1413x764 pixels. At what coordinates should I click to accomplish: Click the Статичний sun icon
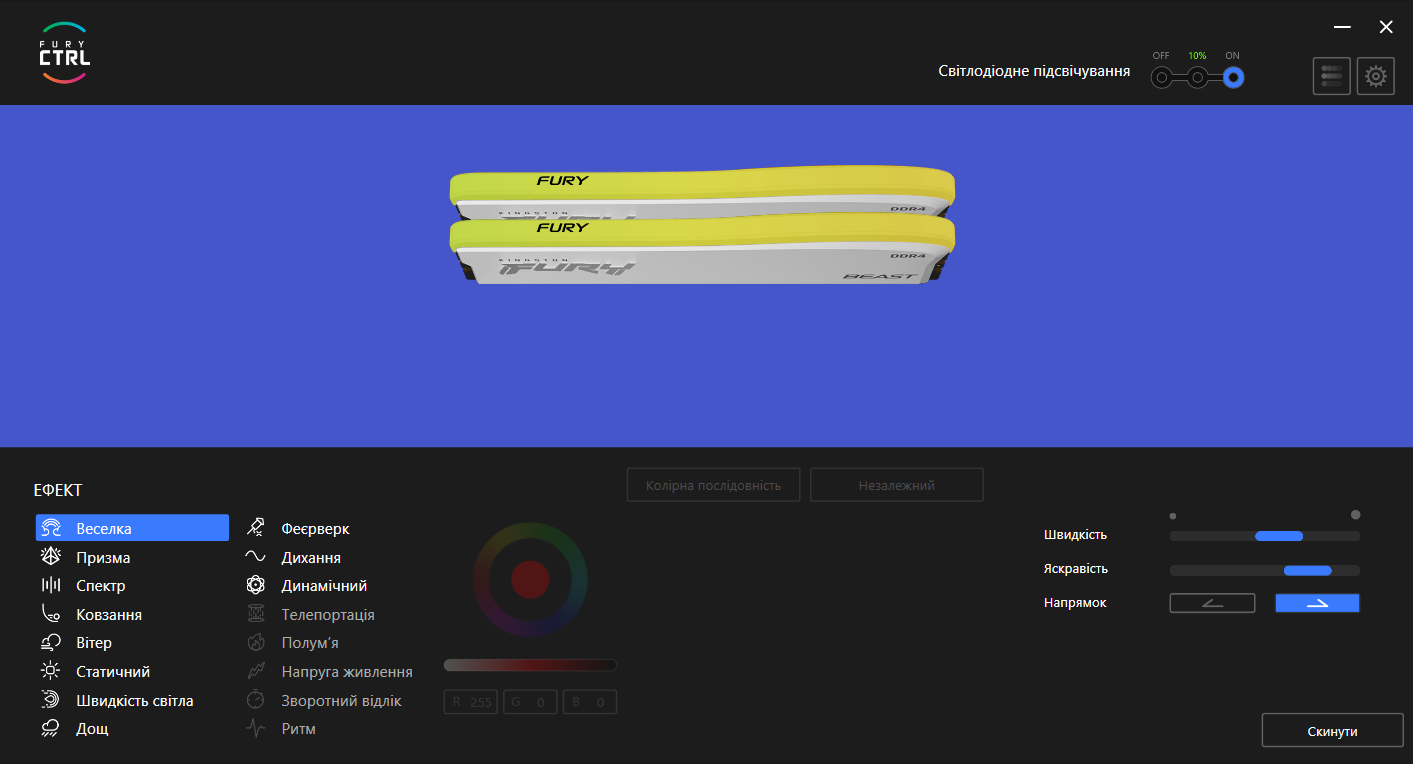[x=51, y=671]
